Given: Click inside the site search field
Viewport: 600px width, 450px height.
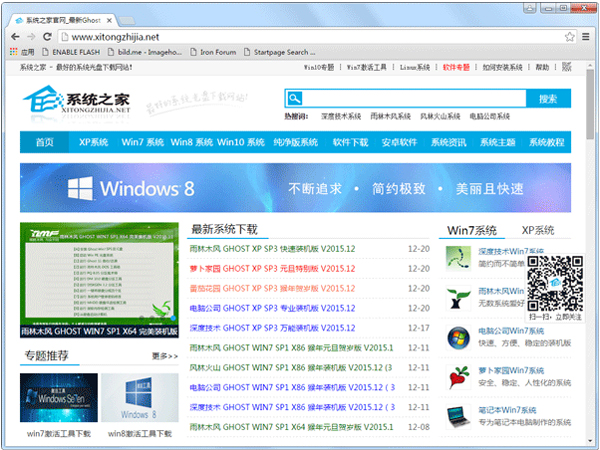Looking at the screenshot, I should coord(414,98).
